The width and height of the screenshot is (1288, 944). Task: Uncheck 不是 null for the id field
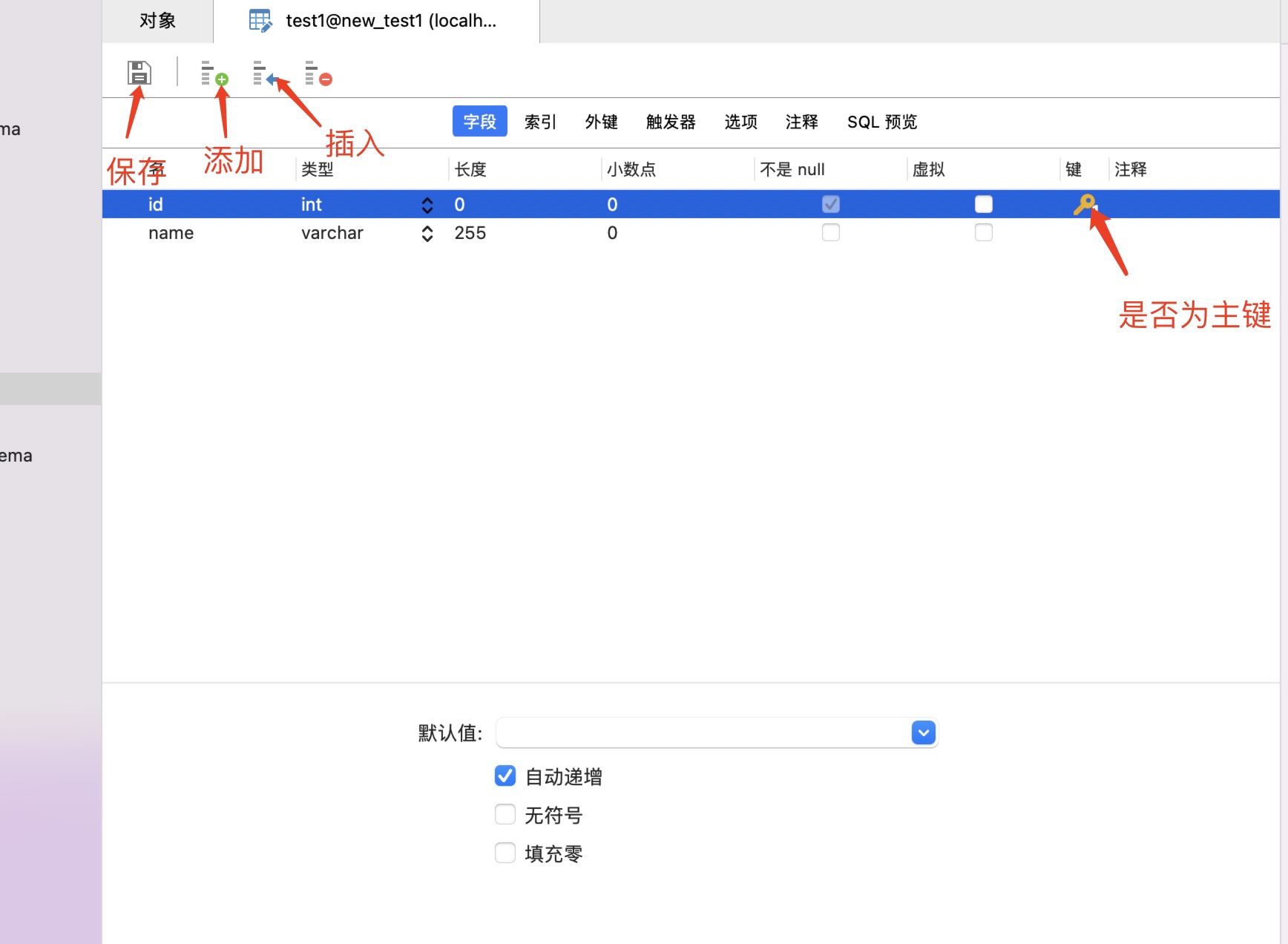830,204
